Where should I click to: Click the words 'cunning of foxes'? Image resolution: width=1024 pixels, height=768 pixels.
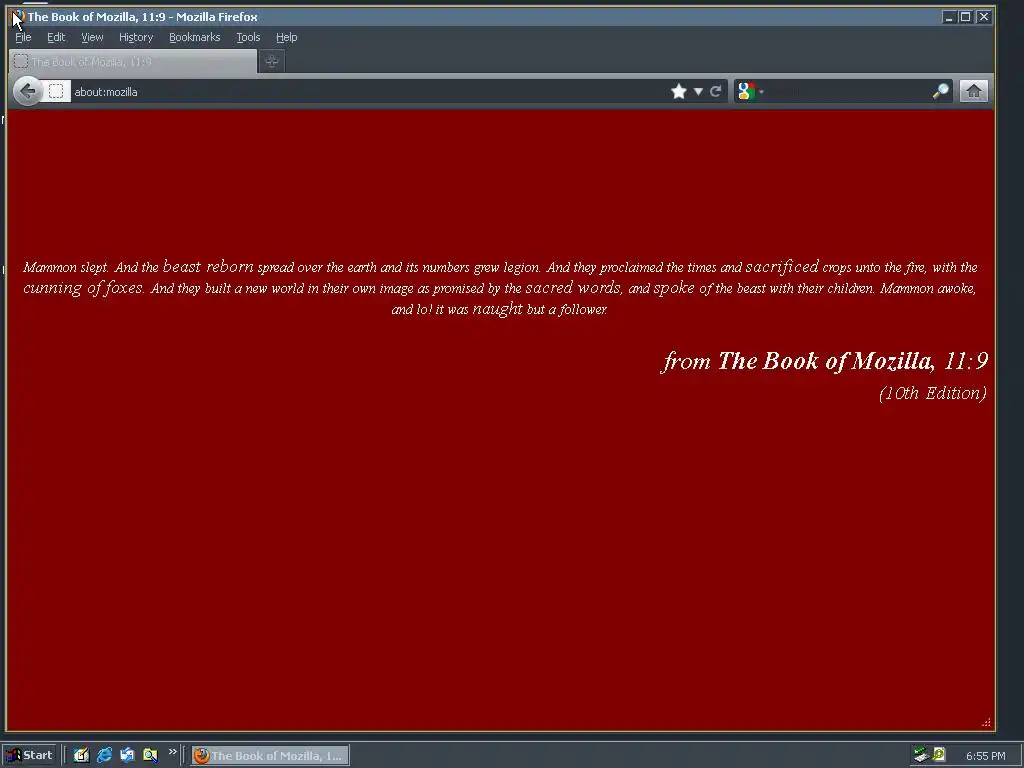(x=83, y=288)
